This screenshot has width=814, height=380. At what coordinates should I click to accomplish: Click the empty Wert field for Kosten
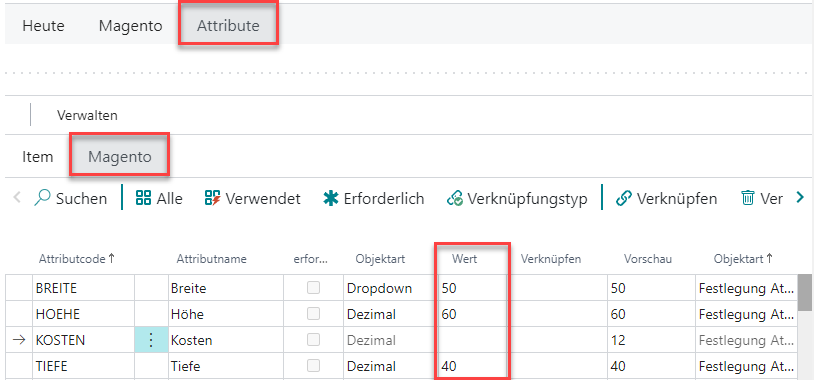471,340
